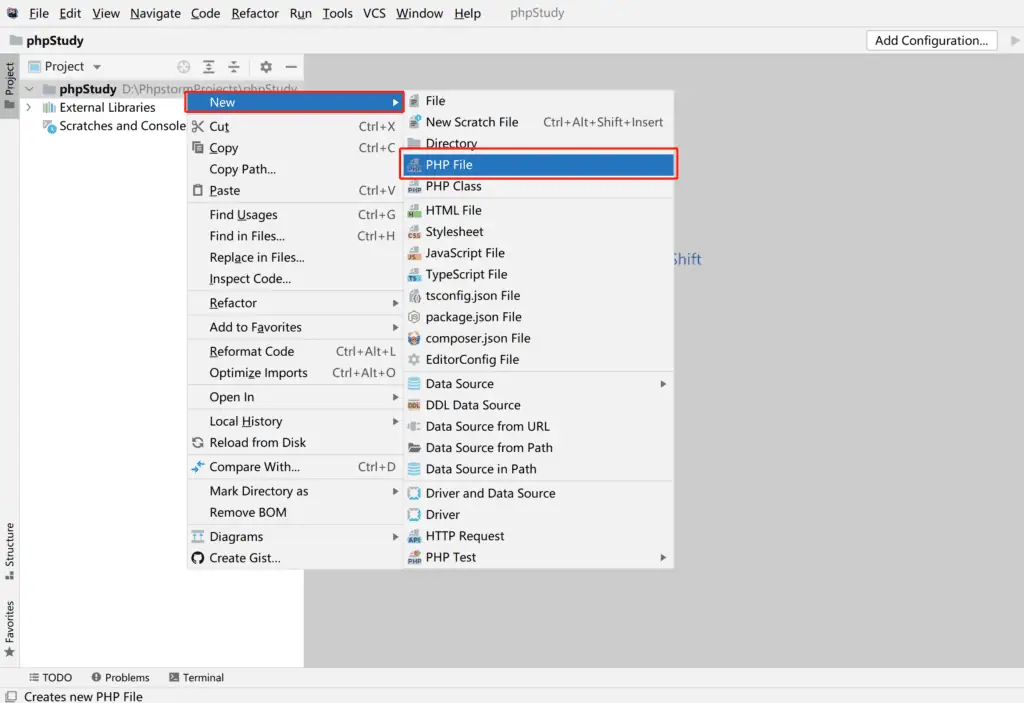Open the Project view dropdown
Image resolution: width=1024 pixels, height=703 pixels.
[97, 67]
